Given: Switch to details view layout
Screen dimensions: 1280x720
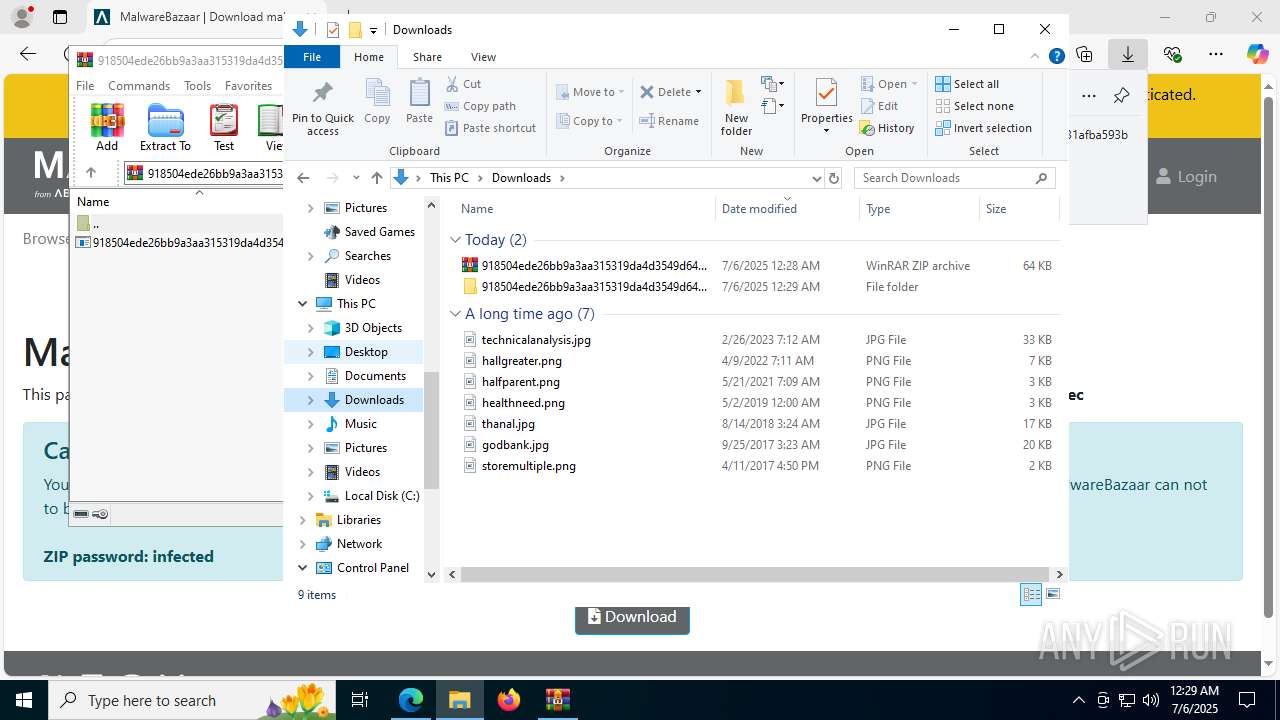Looking at the screenshot, I should 1031,595.
